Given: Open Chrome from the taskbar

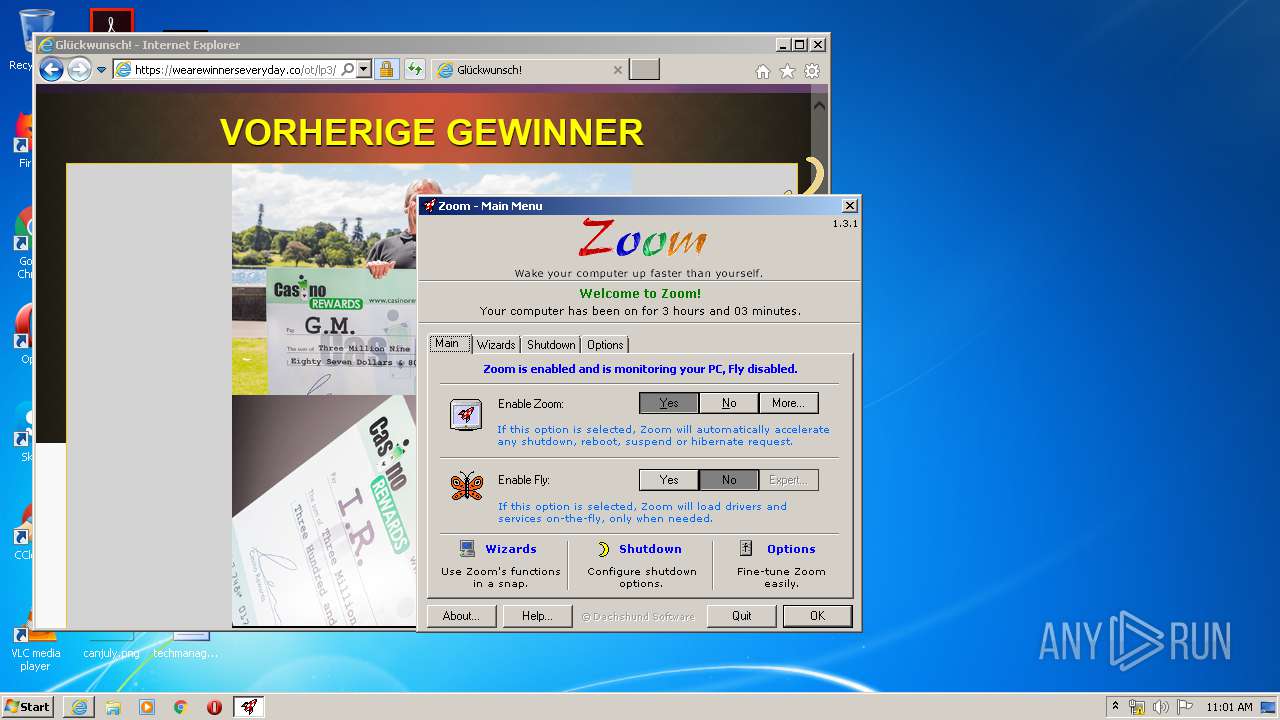Looking at the screenshot, I should [181, 707].
